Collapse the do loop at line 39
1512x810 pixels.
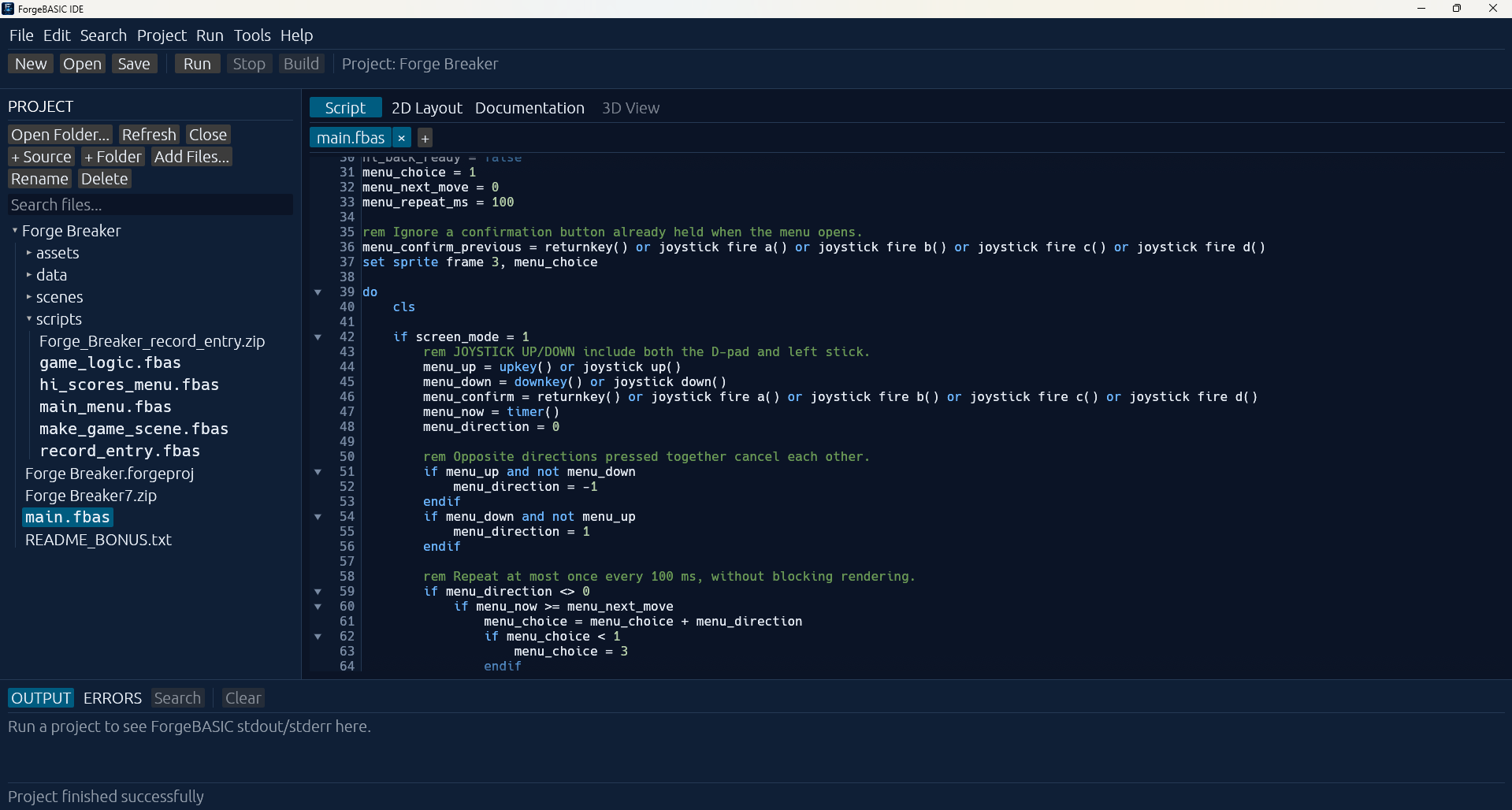click(318, 292)
